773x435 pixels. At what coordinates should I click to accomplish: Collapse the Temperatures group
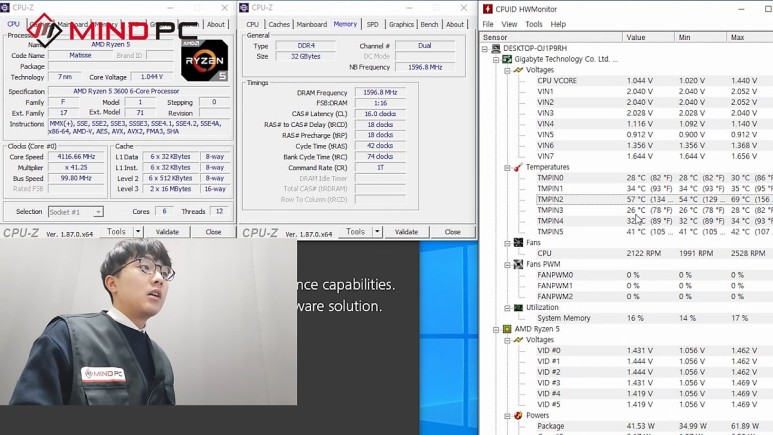click(x=507, y=168)
